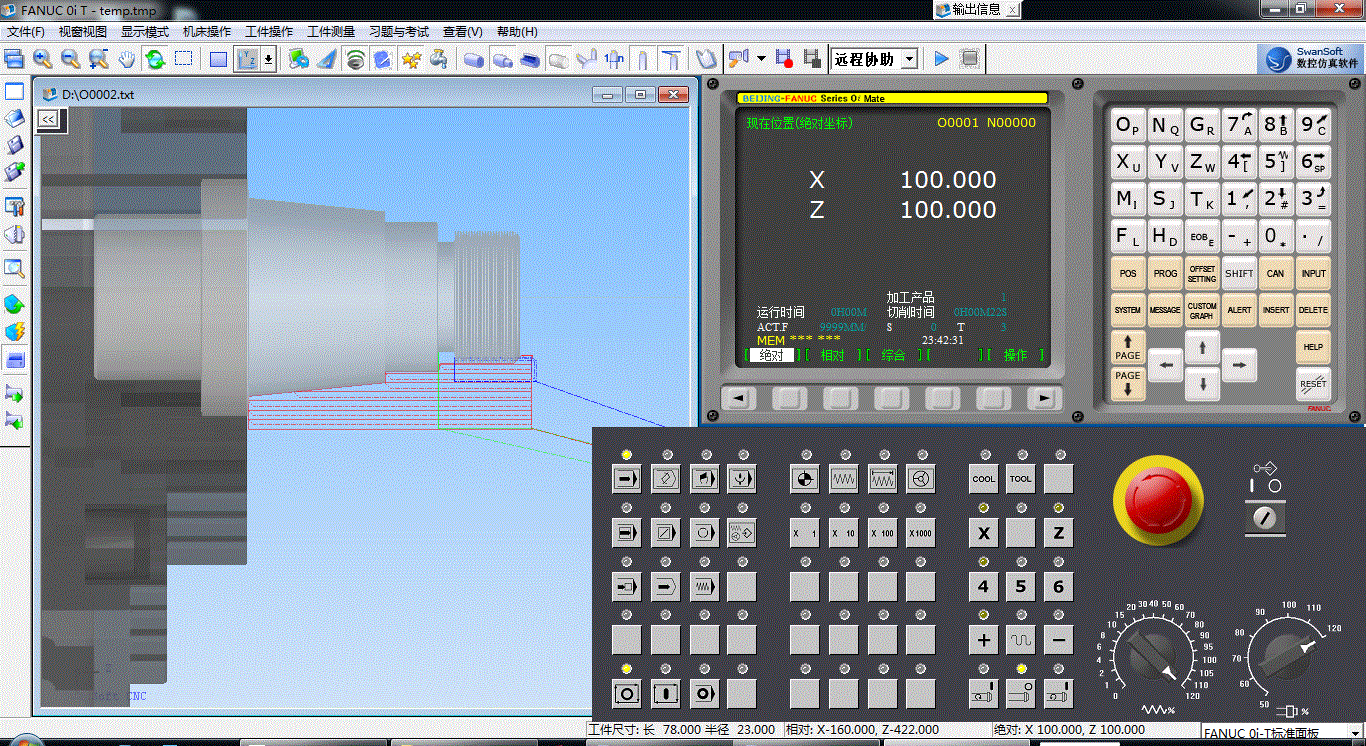Image resolution: width=1366 pixels, height=746 pixels.
Task: Click the green refresh view toolbar icon
Action: click(x=155, y=59)
